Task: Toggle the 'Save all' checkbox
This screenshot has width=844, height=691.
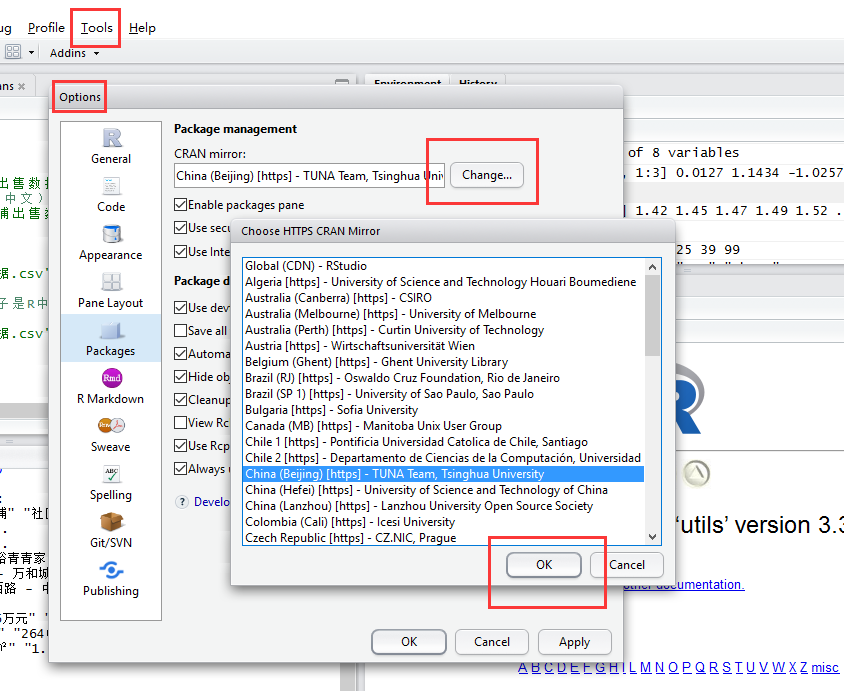Action: 180,330
